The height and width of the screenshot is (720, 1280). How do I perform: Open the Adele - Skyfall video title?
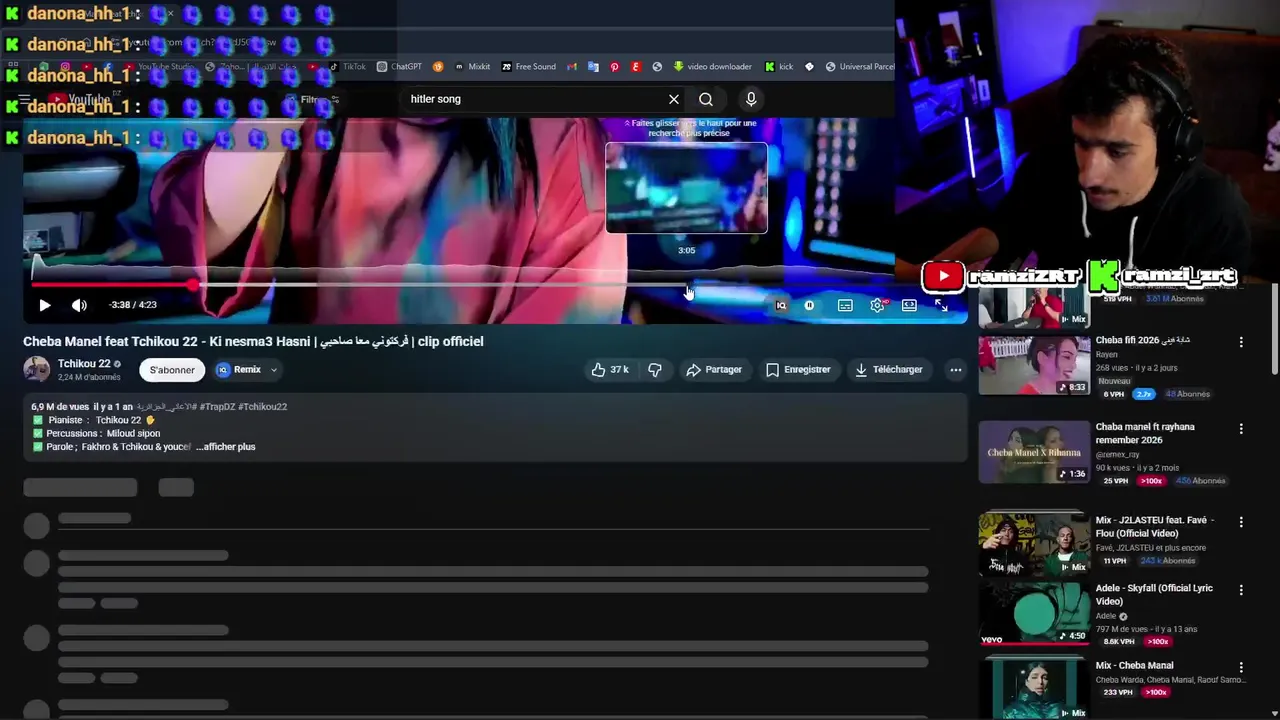click(1154, 595)
